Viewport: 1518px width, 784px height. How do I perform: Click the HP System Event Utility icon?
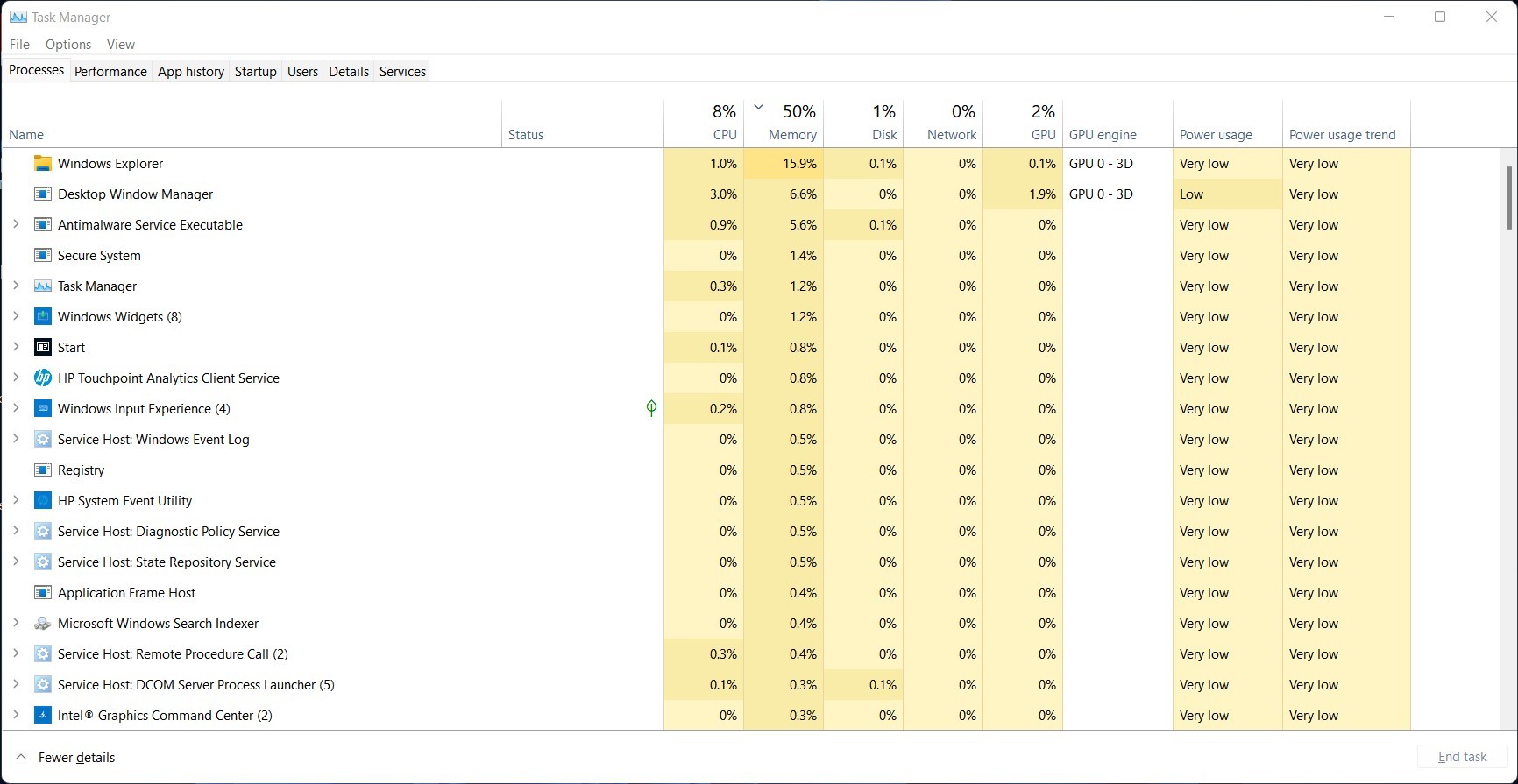click(x=42, y=501)
